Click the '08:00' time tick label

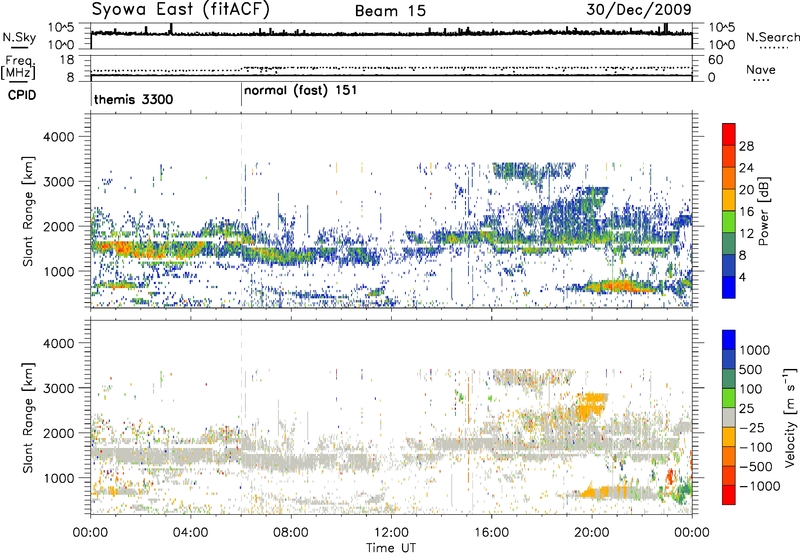point(291,533)
